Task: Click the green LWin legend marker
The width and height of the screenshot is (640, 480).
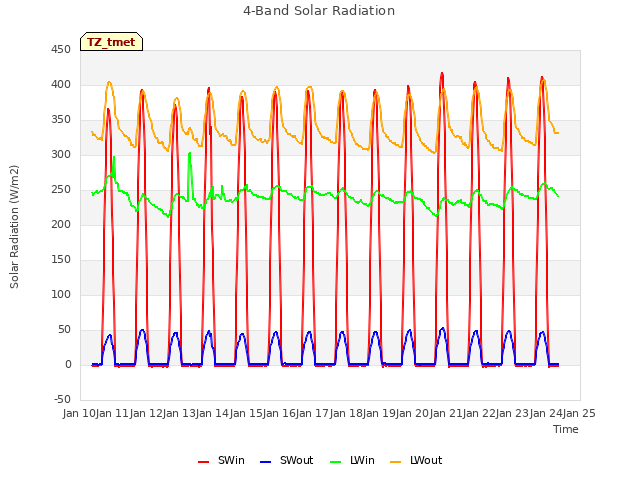Action: [336, 462]
